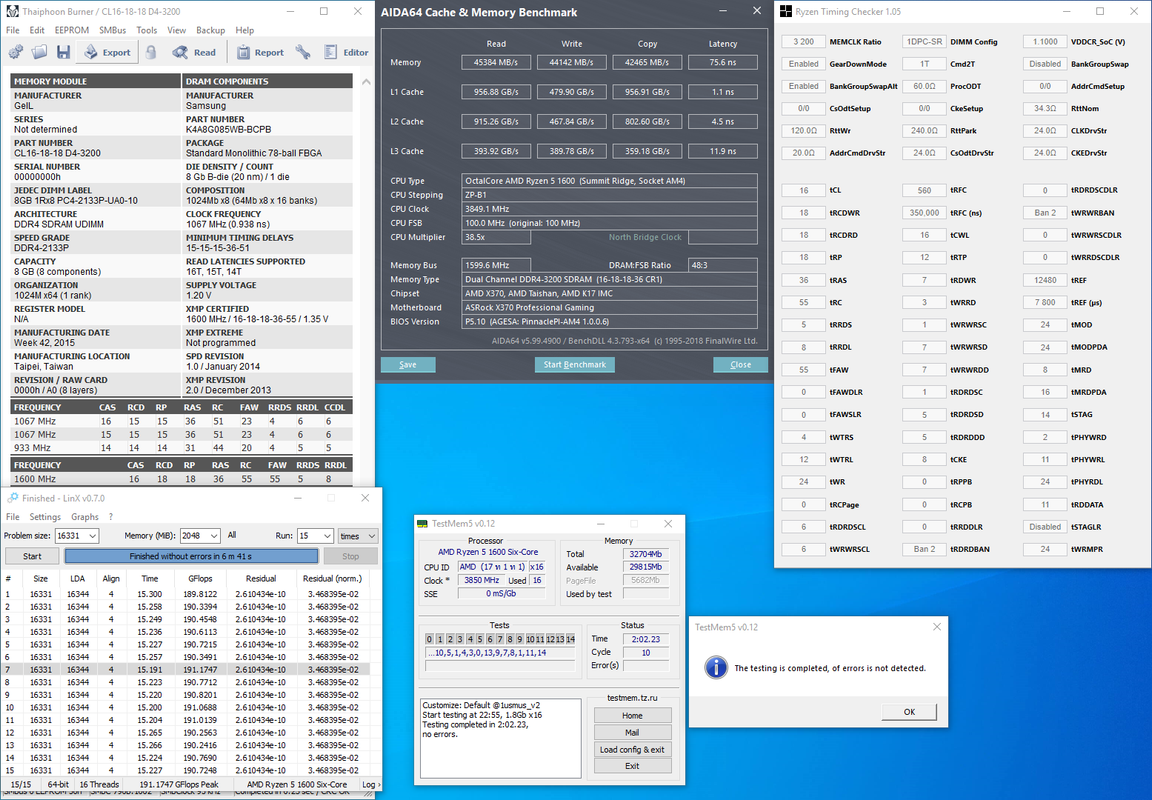The image size is (1152, 800).
Task: Expand the LinX Memory (MiB) dropdown
Action: click(214, 536)
